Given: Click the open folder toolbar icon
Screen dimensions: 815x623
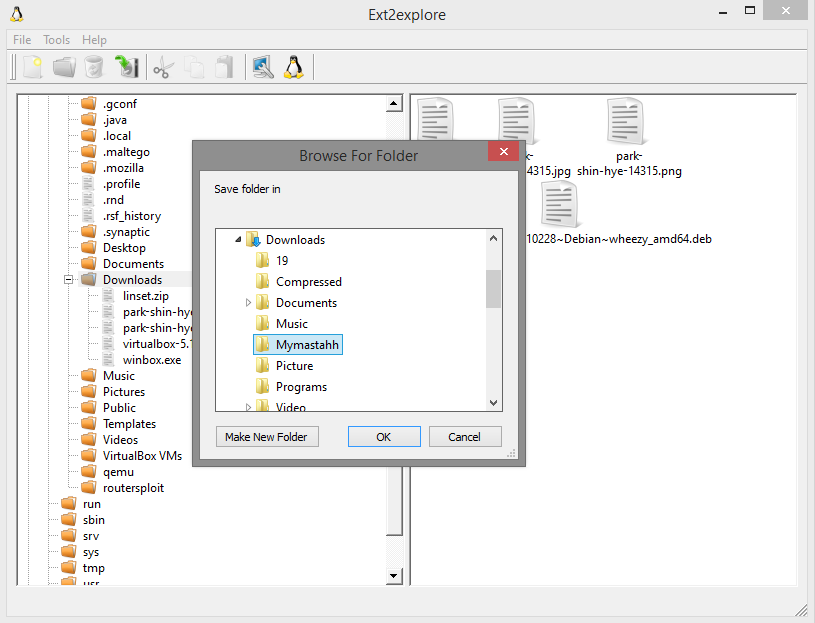Looking at the screenshot, I should point(64,68).
